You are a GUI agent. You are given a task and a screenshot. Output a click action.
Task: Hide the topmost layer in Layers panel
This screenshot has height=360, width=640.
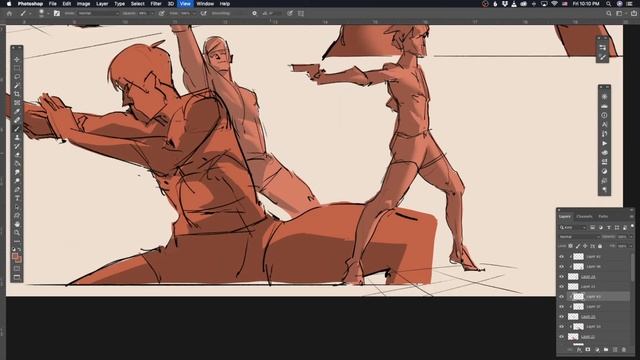point(562,257)
